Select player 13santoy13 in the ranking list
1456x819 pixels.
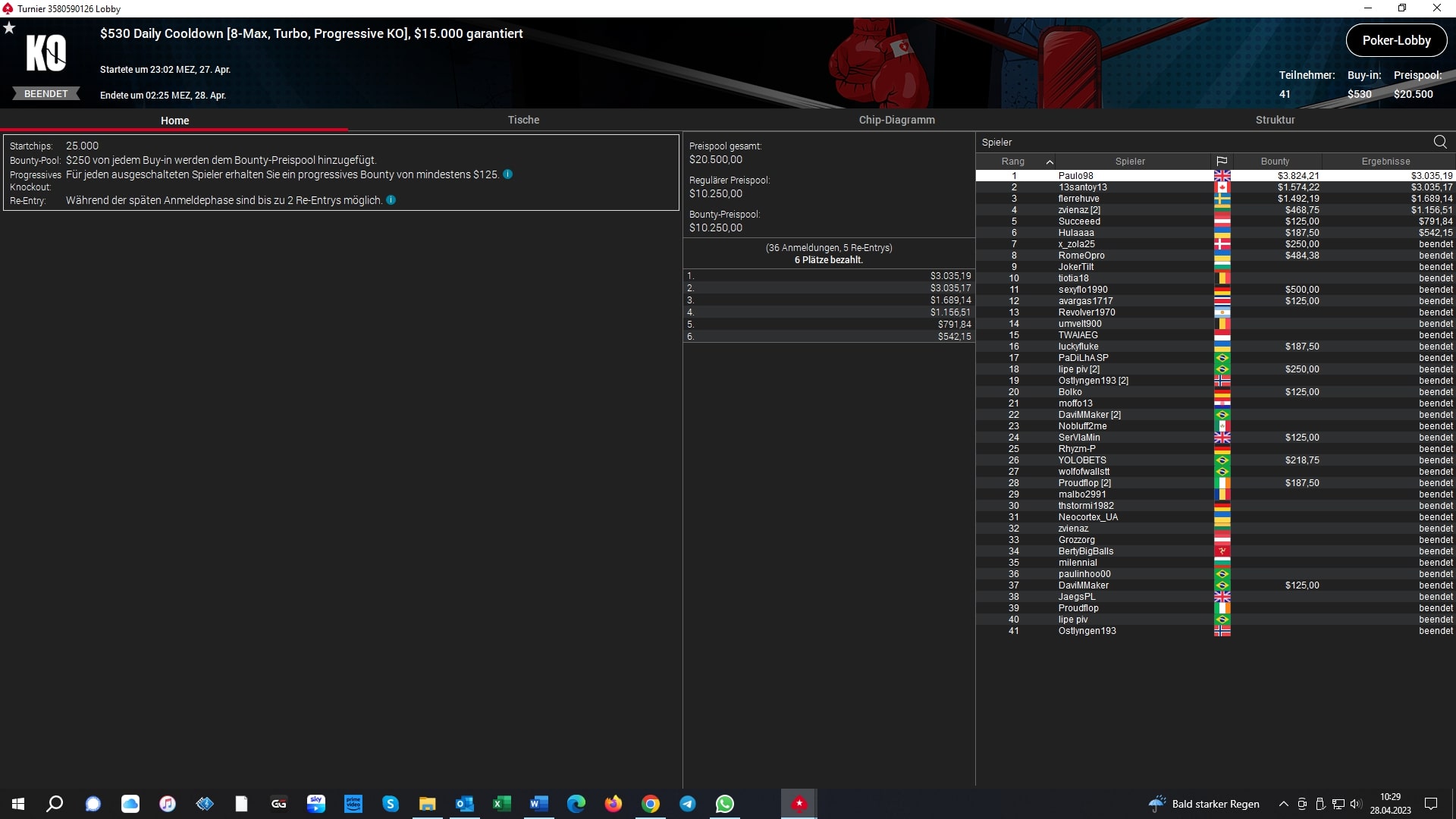(1082, 187)
